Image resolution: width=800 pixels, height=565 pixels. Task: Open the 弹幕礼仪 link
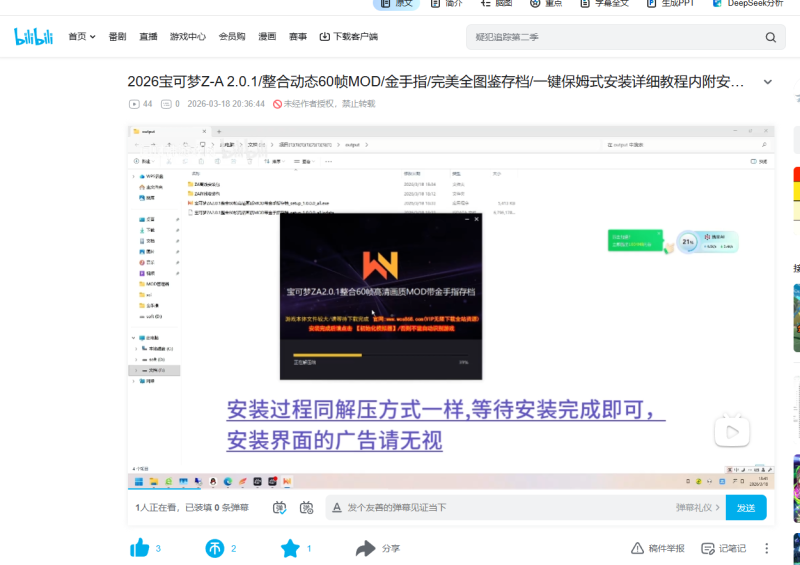pos(697,507)
